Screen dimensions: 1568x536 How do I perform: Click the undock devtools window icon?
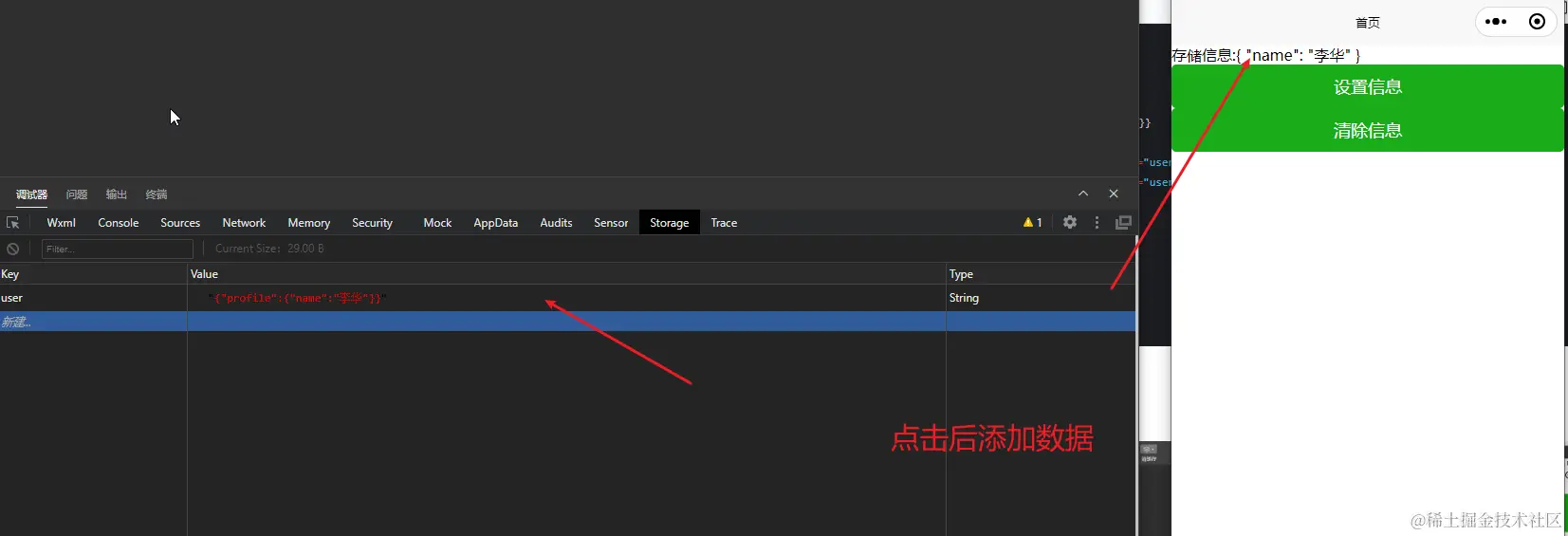pos(1124,222)
